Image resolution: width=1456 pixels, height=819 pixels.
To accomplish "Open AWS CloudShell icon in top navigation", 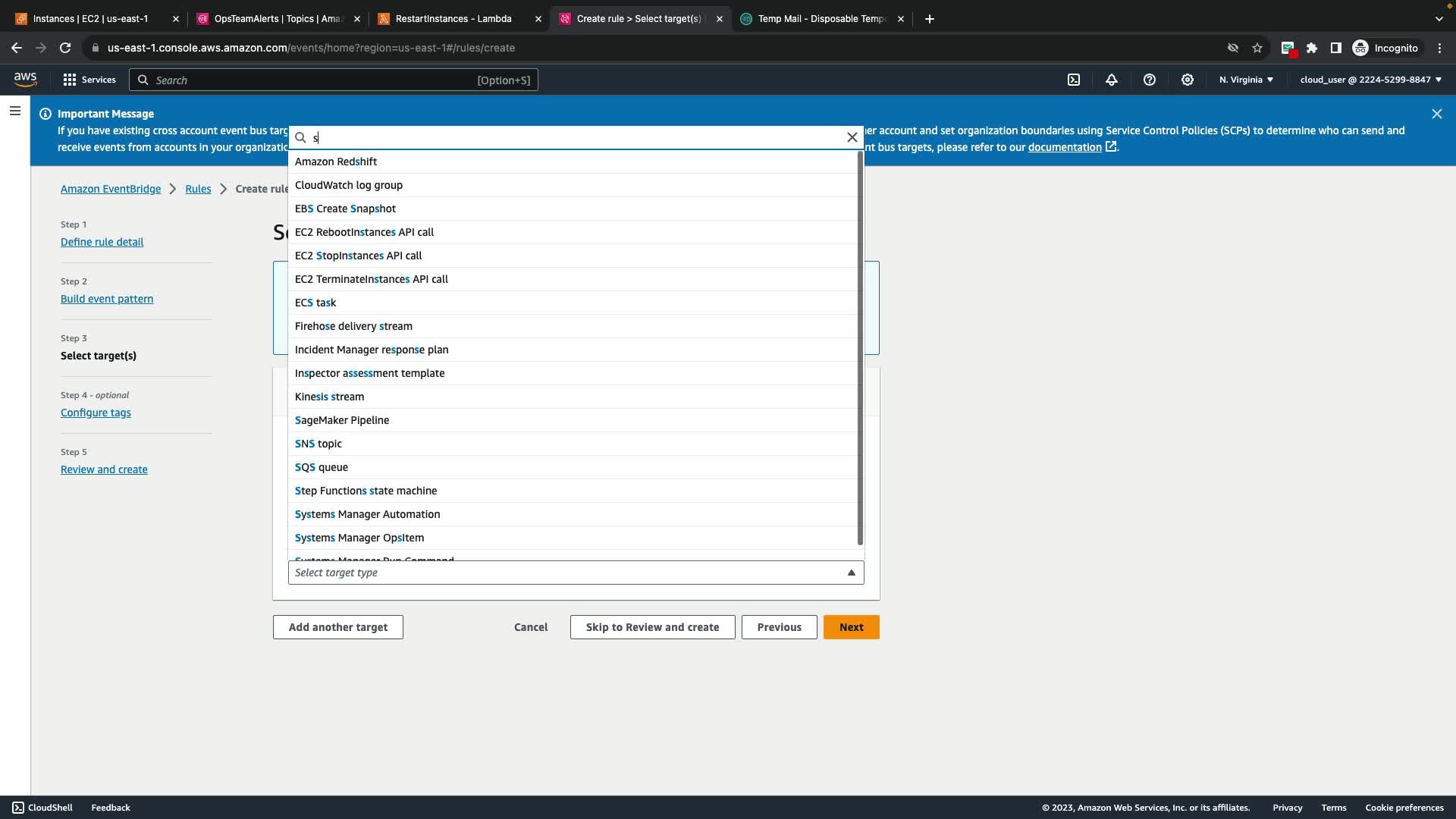I will point(1074,80).
